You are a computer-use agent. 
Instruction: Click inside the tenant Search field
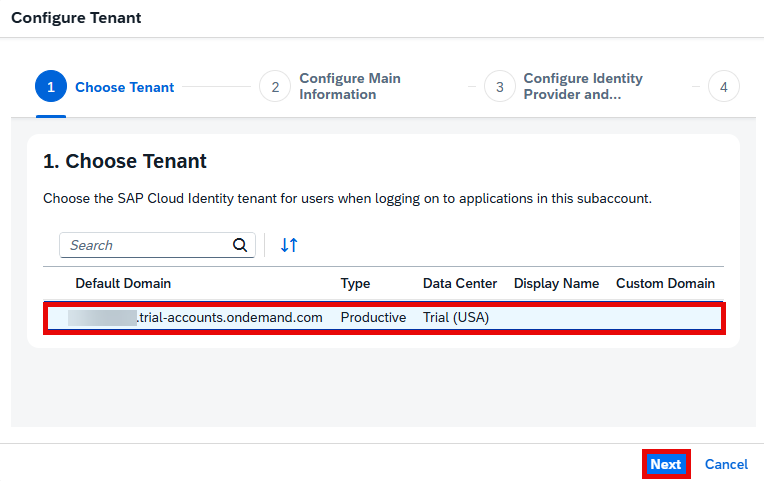(157, 245)
